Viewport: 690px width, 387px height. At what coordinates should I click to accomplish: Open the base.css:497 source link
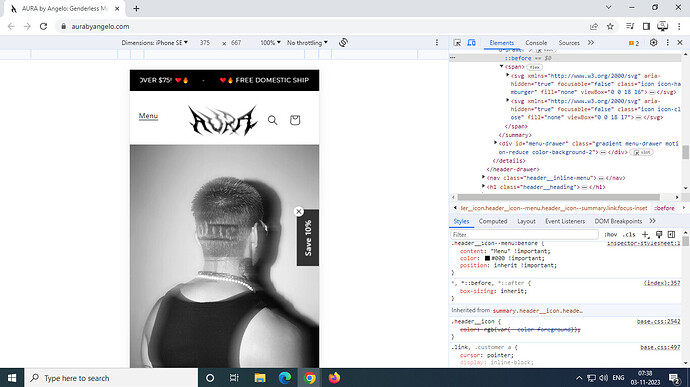(660, 347)
